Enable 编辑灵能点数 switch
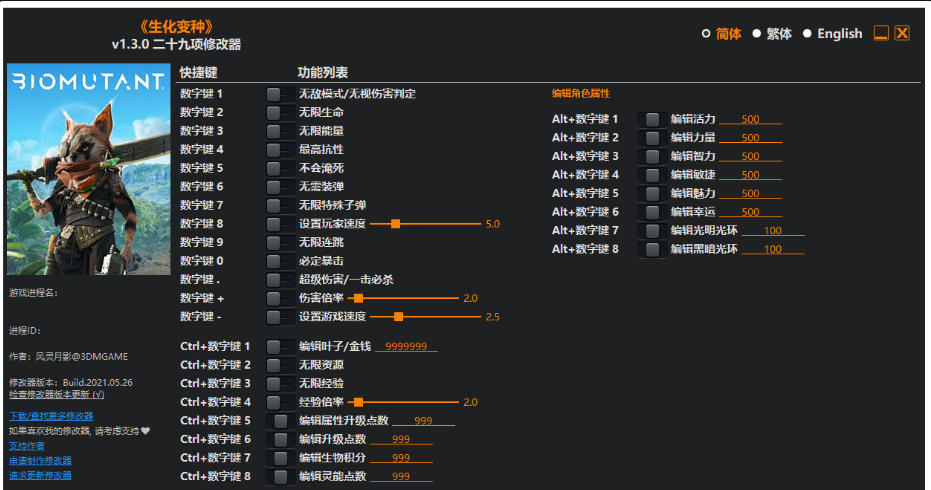This screenshot has width=931, height=490. coord(280,476)
